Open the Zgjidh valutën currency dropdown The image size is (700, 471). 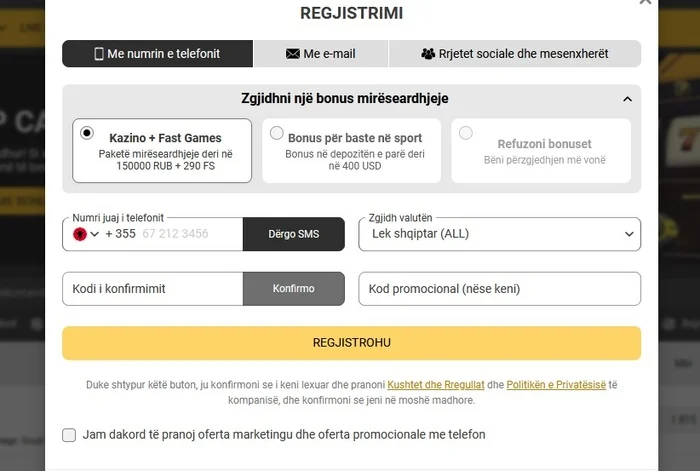[x=499, y=234]
